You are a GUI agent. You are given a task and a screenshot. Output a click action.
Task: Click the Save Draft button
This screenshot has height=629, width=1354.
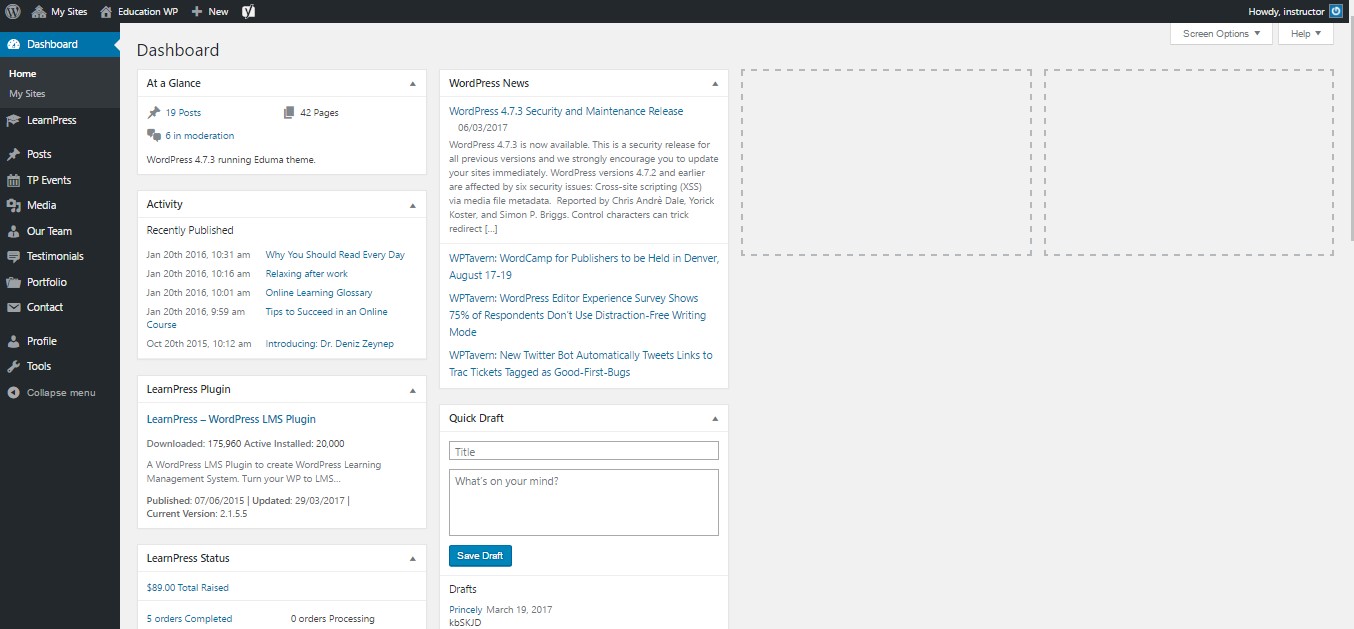tap(480, 556)
